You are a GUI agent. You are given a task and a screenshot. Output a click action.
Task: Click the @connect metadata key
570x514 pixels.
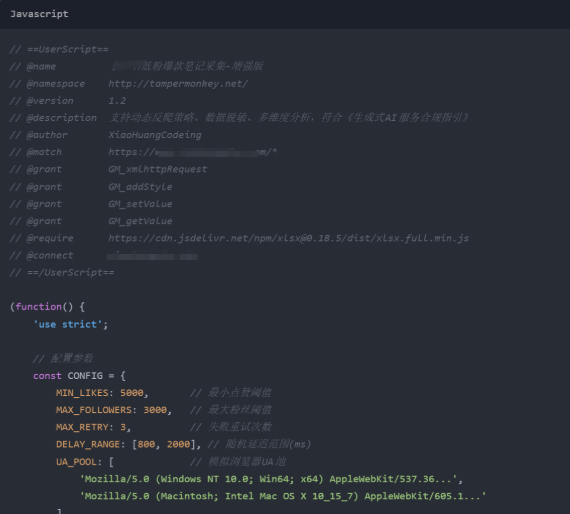tap(50, 256)
